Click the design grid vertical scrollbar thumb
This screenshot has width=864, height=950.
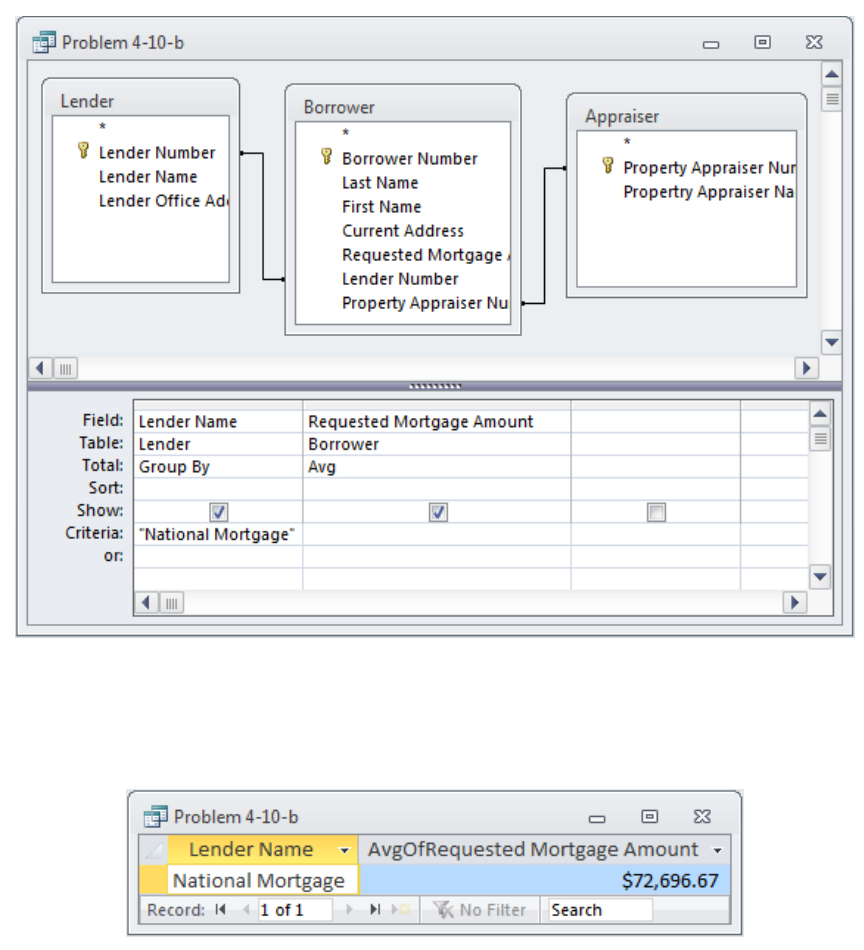pos(820,438)
